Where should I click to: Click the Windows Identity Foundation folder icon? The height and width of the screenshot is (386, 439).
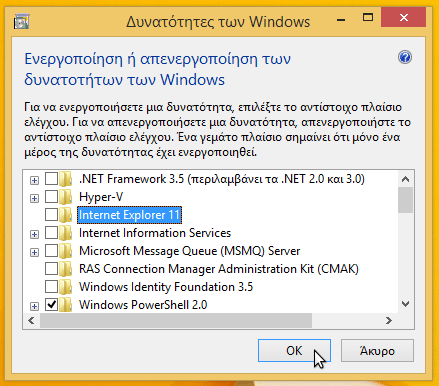click(66, 287)
